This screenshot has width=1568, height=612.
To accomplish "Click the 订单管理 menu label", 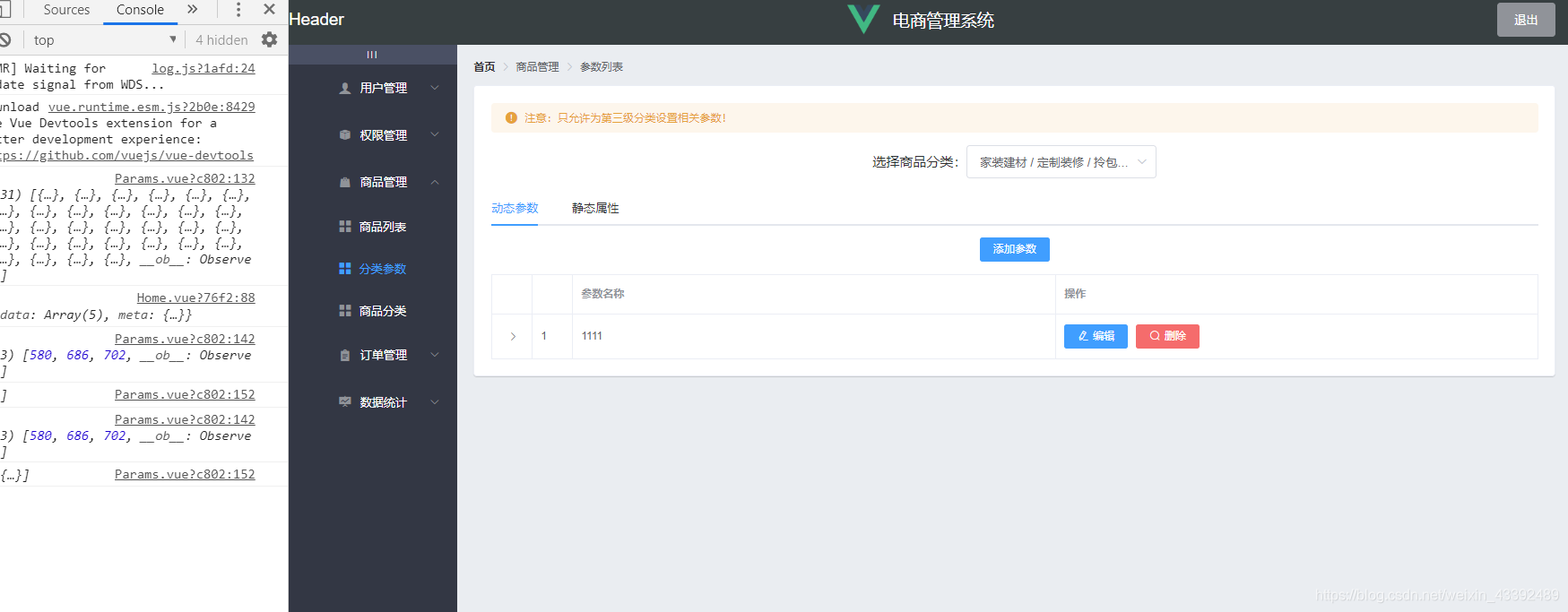I will (x=383, y=355).
